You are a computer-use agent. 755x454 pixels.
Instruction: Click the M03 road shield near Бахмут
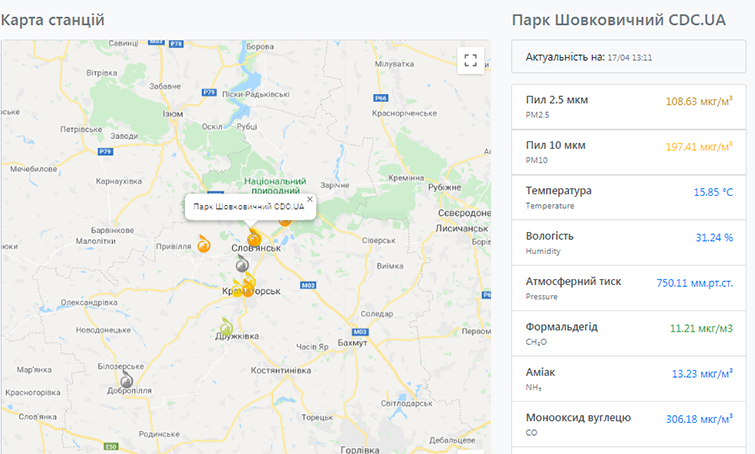(360, 332)
